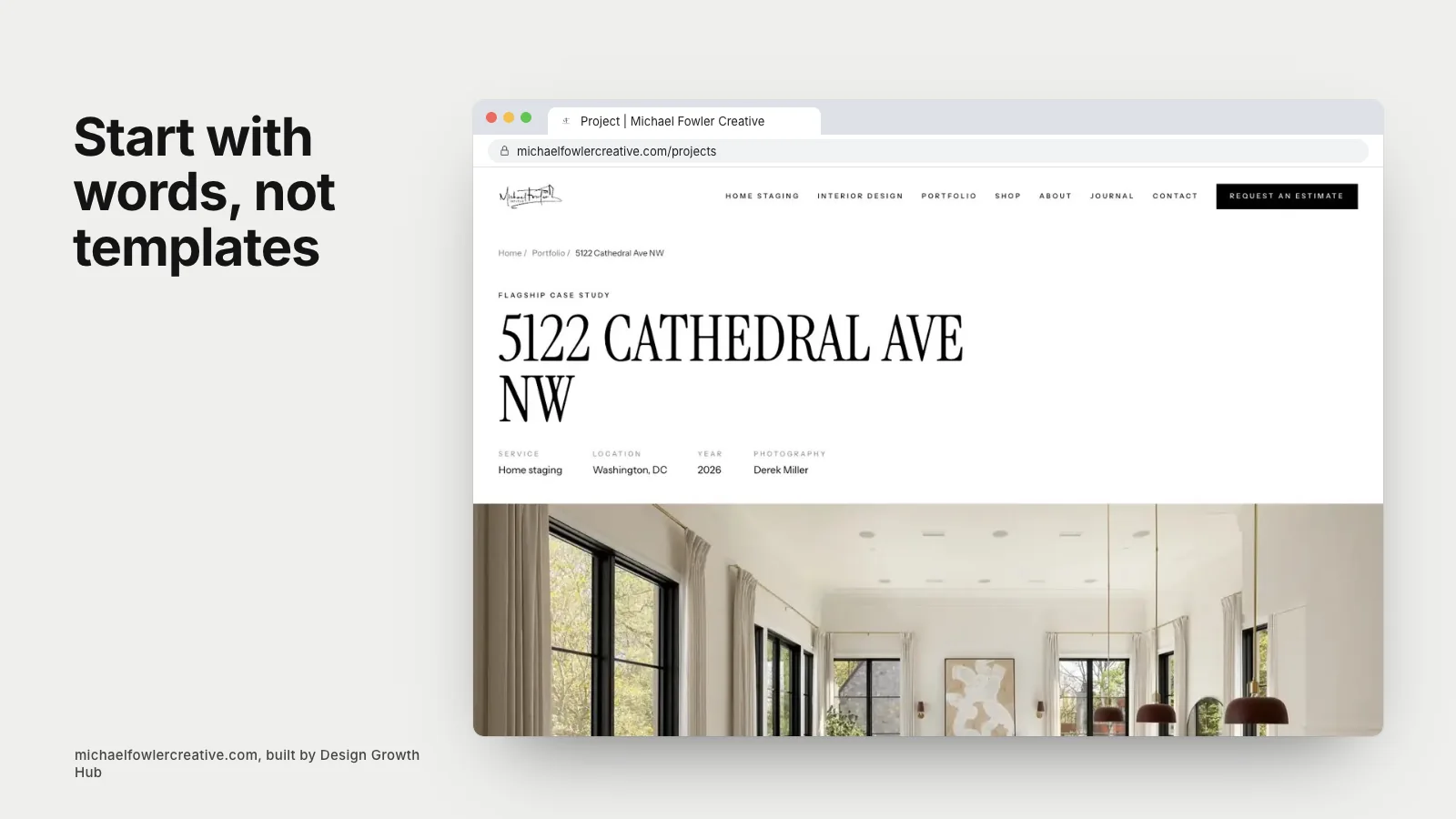Open the Shop nav item
The image size is (1456, 819).
1007,196
